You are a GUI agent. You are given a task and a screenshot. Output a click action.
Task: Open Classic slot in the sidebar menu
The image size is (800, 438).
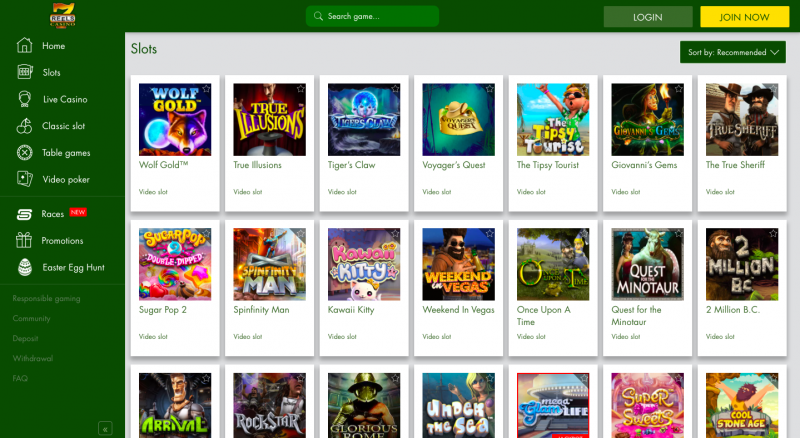coord(62,126)
